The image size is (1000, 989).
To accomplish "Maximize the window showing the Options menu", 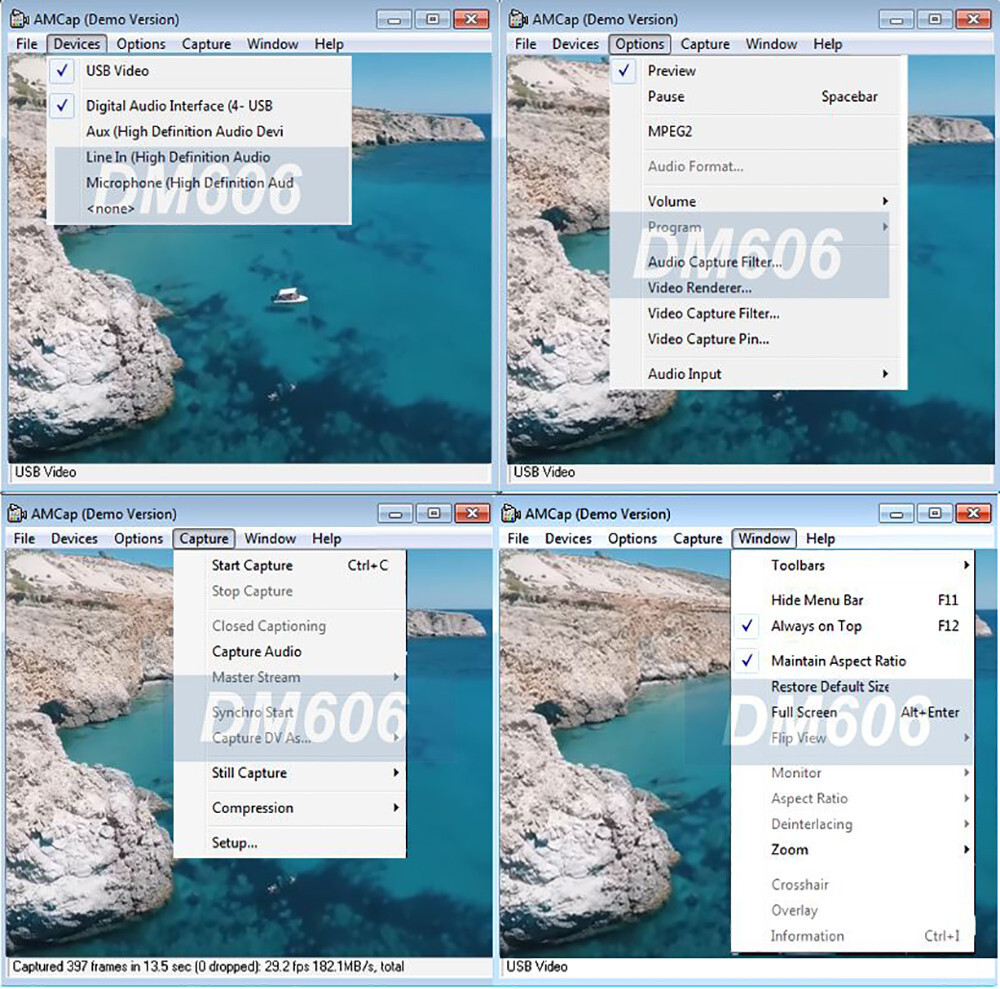I will click(933, 19).
